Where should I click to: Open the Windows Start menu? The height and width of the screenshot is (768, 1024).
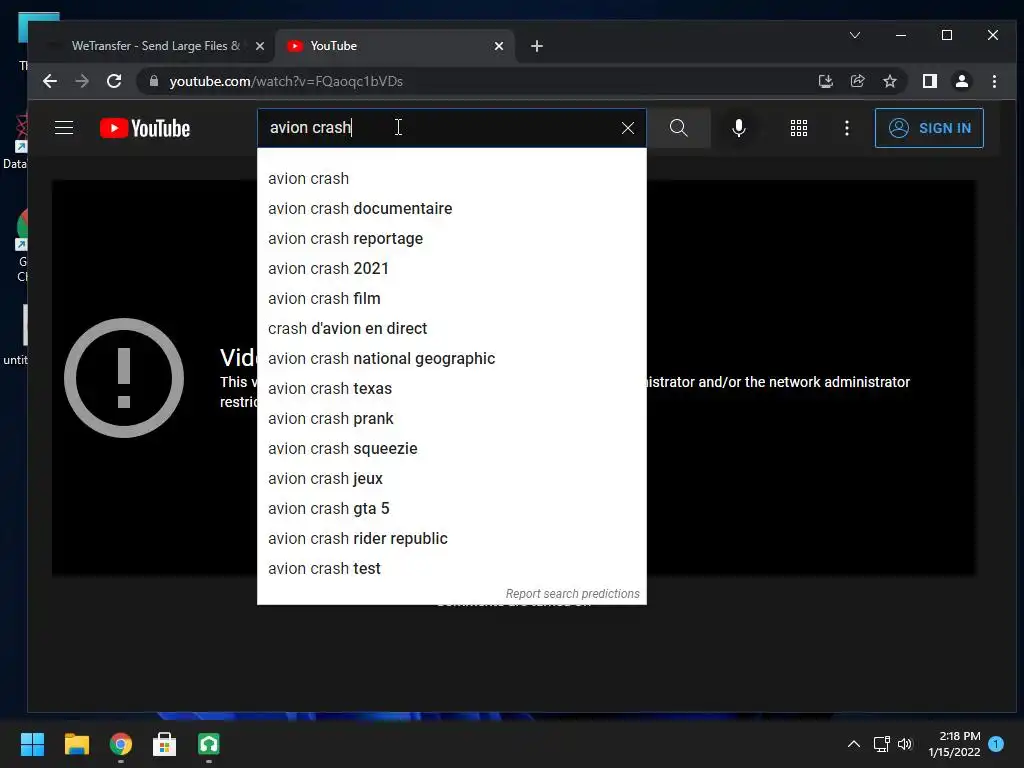click(32, 744)
